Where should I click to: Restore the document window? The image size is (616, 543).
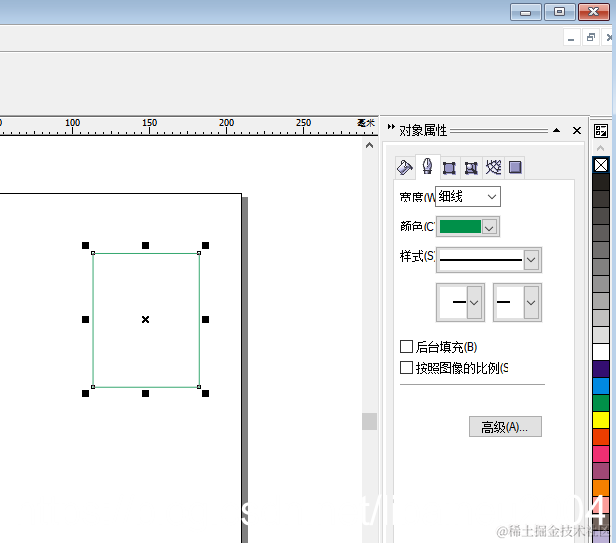(590, 37)
